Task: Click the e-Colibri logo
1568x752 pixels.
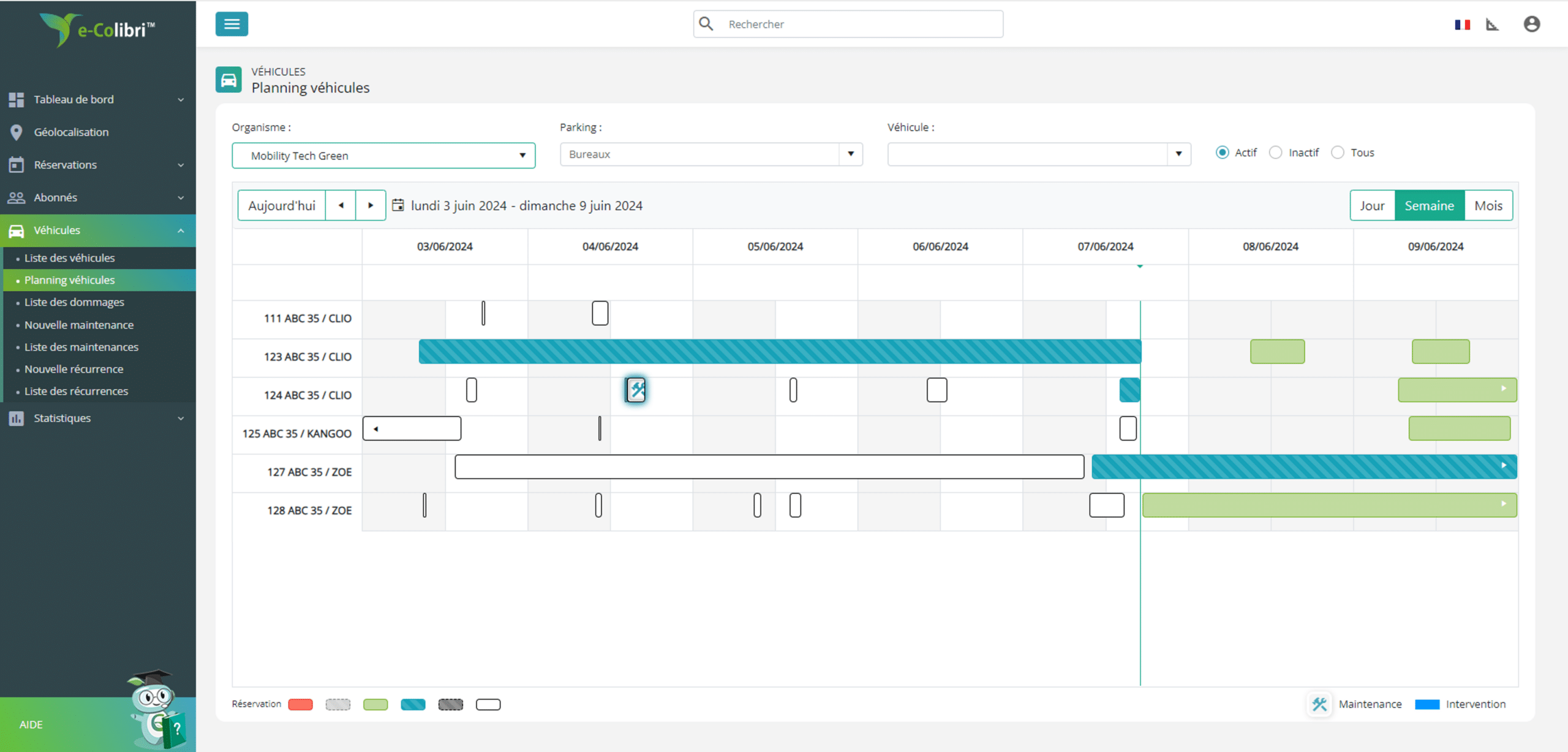Action: tap(98, 29)
